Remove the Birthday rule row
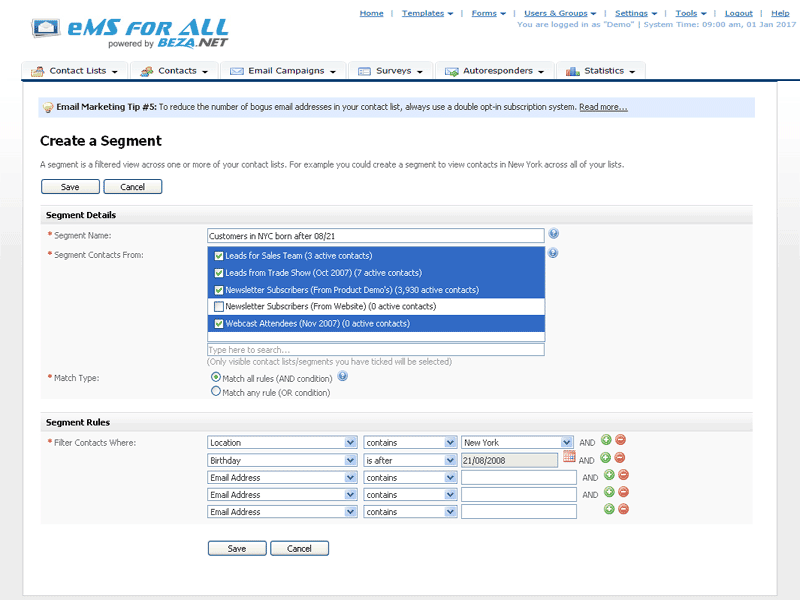Viewport: 800px width, 600px height. (619, 458)
